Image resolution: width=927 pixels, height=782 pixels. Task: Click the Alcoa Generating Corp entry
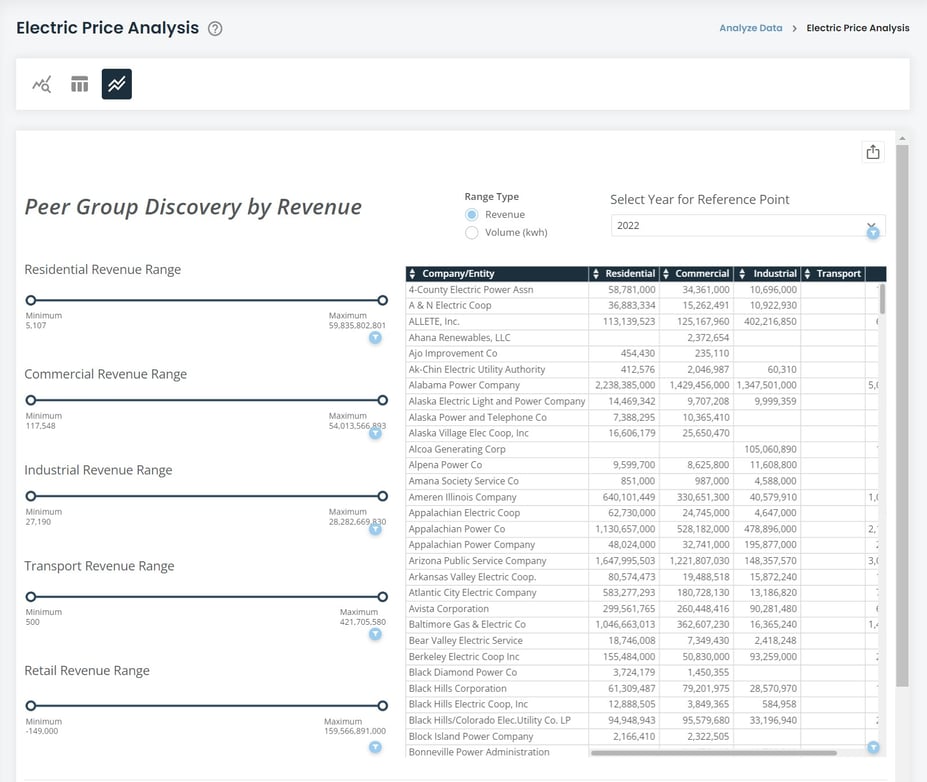pos(457,449)
